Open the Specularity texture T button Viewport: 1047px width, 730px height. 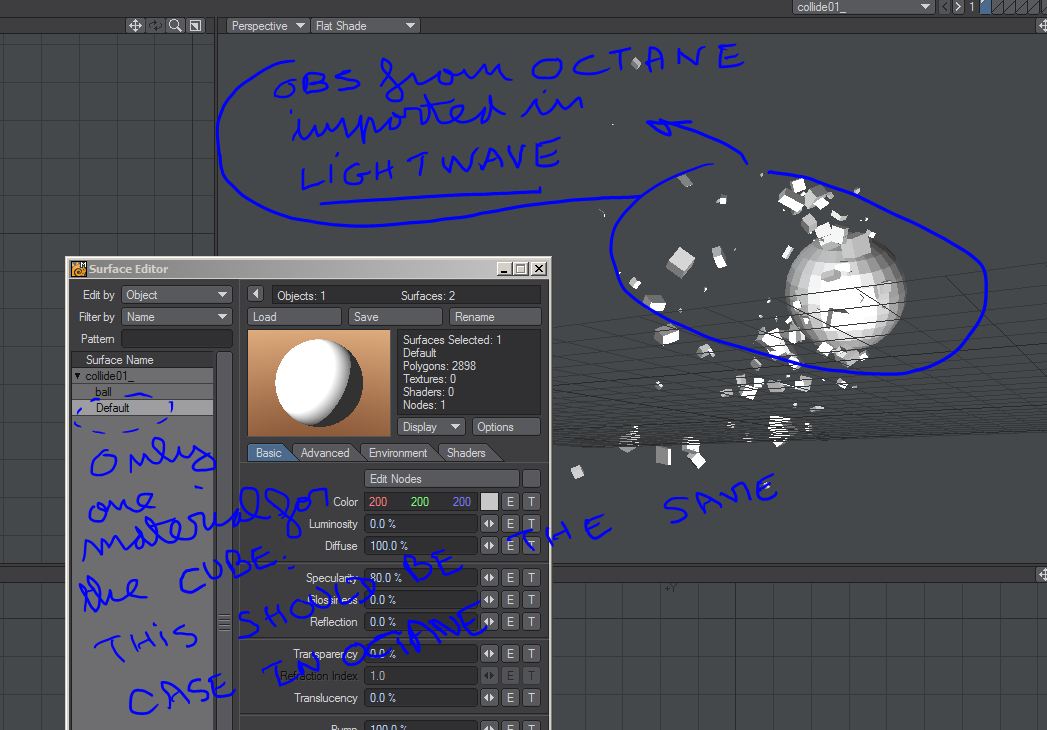pyautogui.click(x=532, y=578)
